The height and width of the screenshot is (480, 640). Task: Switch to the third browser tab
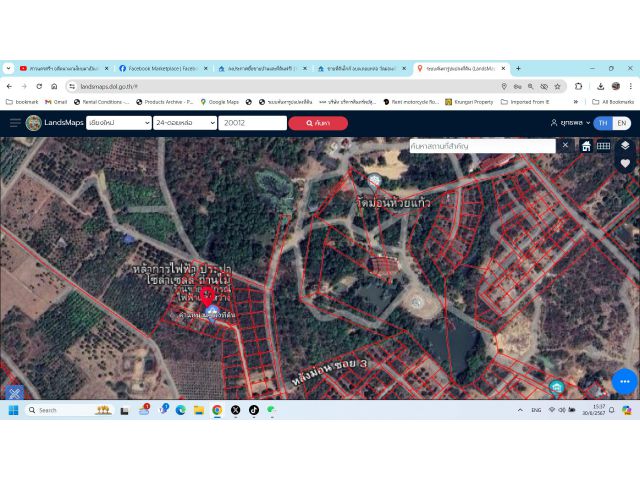coord(262,69)
